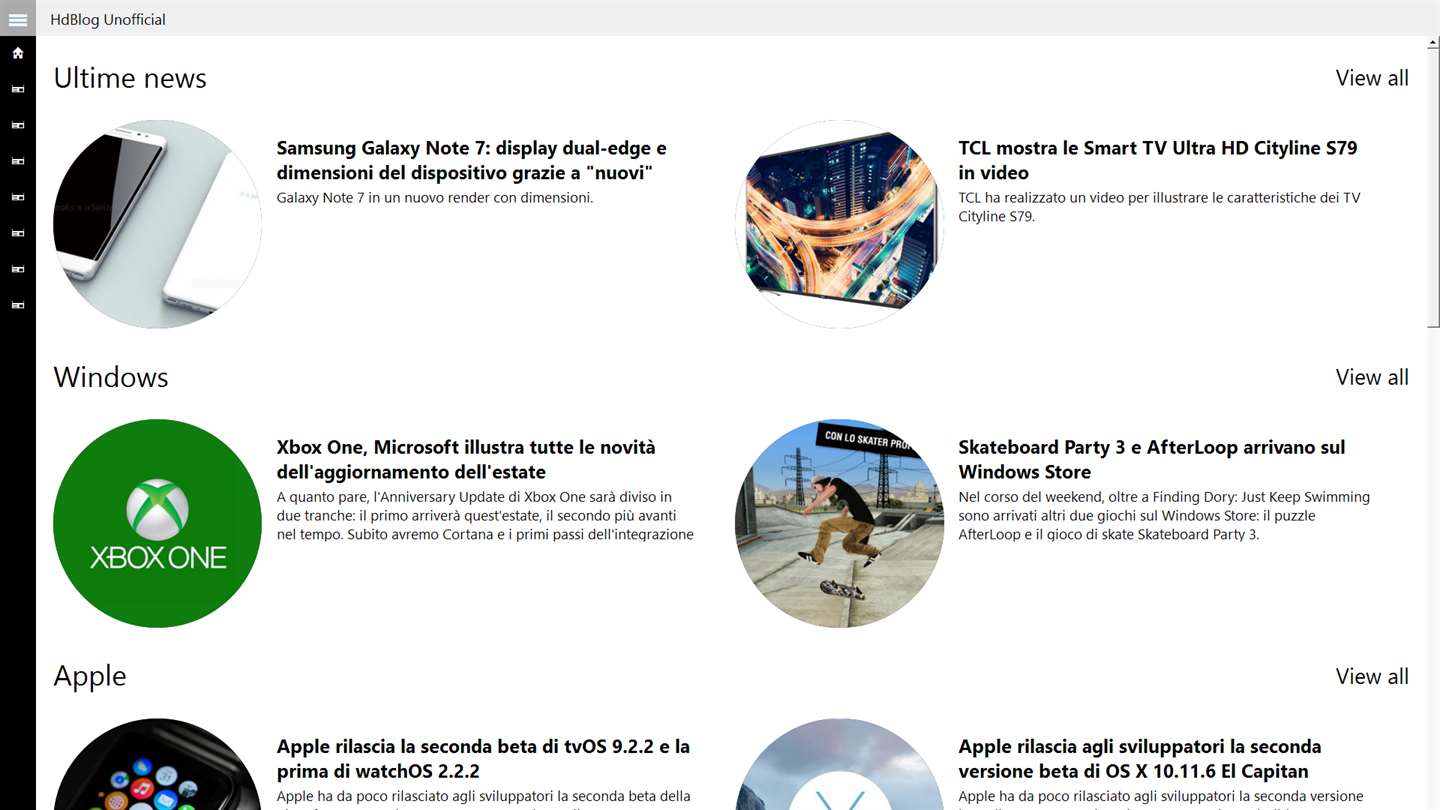Click the scrollbar up arrow
1440x810 pixels.
[x=1433, y=44]
